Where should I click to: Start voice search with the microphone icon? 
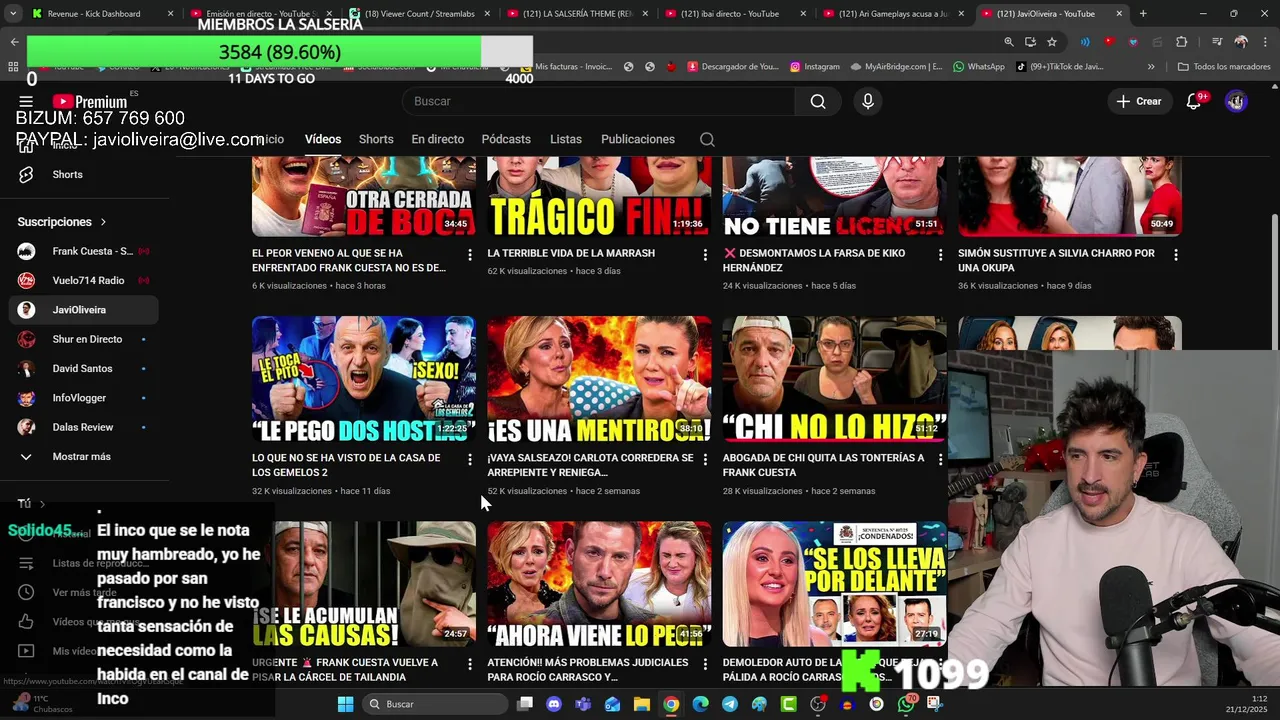868,101
